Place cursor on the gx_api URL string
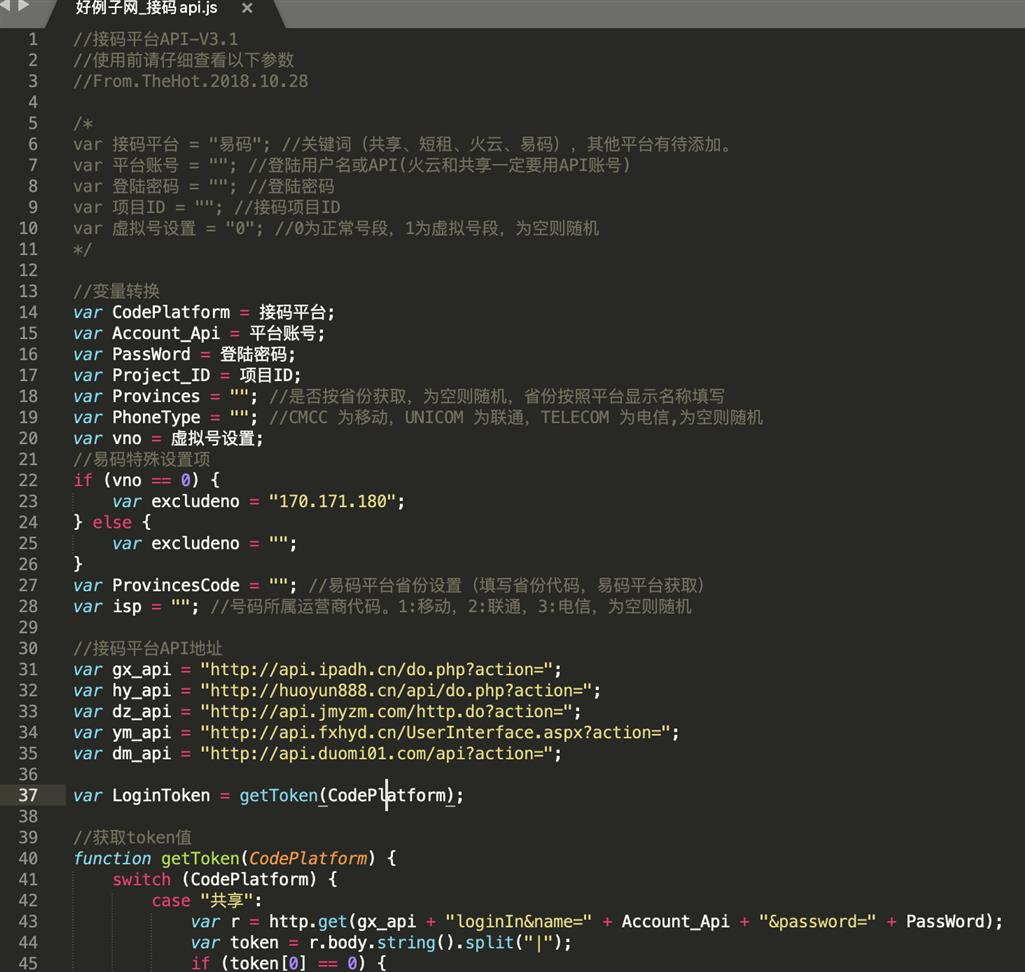 [x=380, y=670]
